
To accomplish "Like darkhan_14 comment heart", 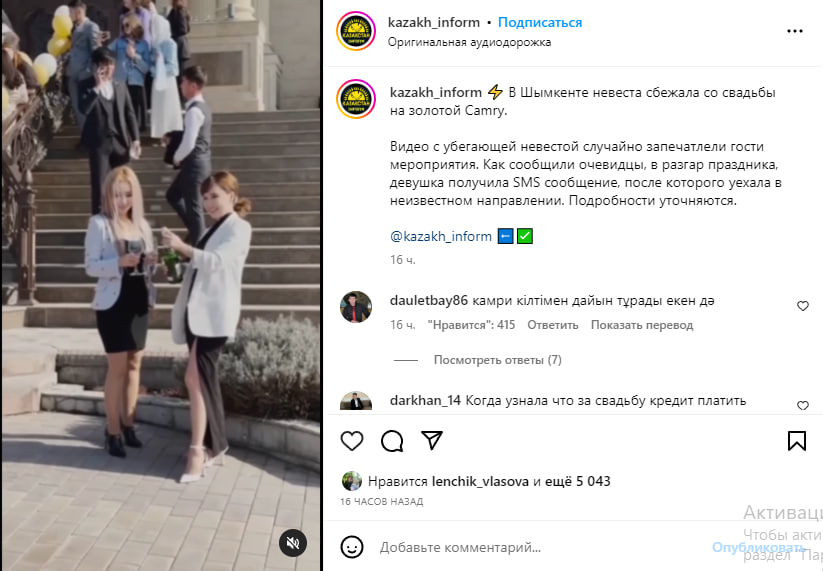I will click(803, 405).
